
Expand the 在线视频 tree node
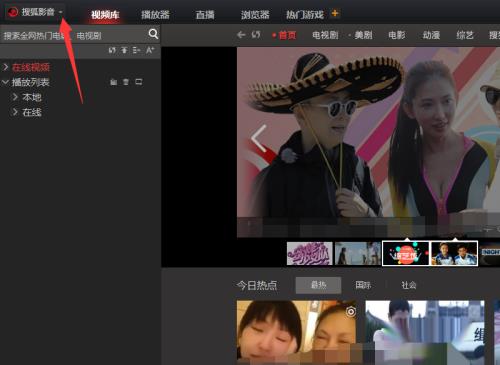point(6,67)
